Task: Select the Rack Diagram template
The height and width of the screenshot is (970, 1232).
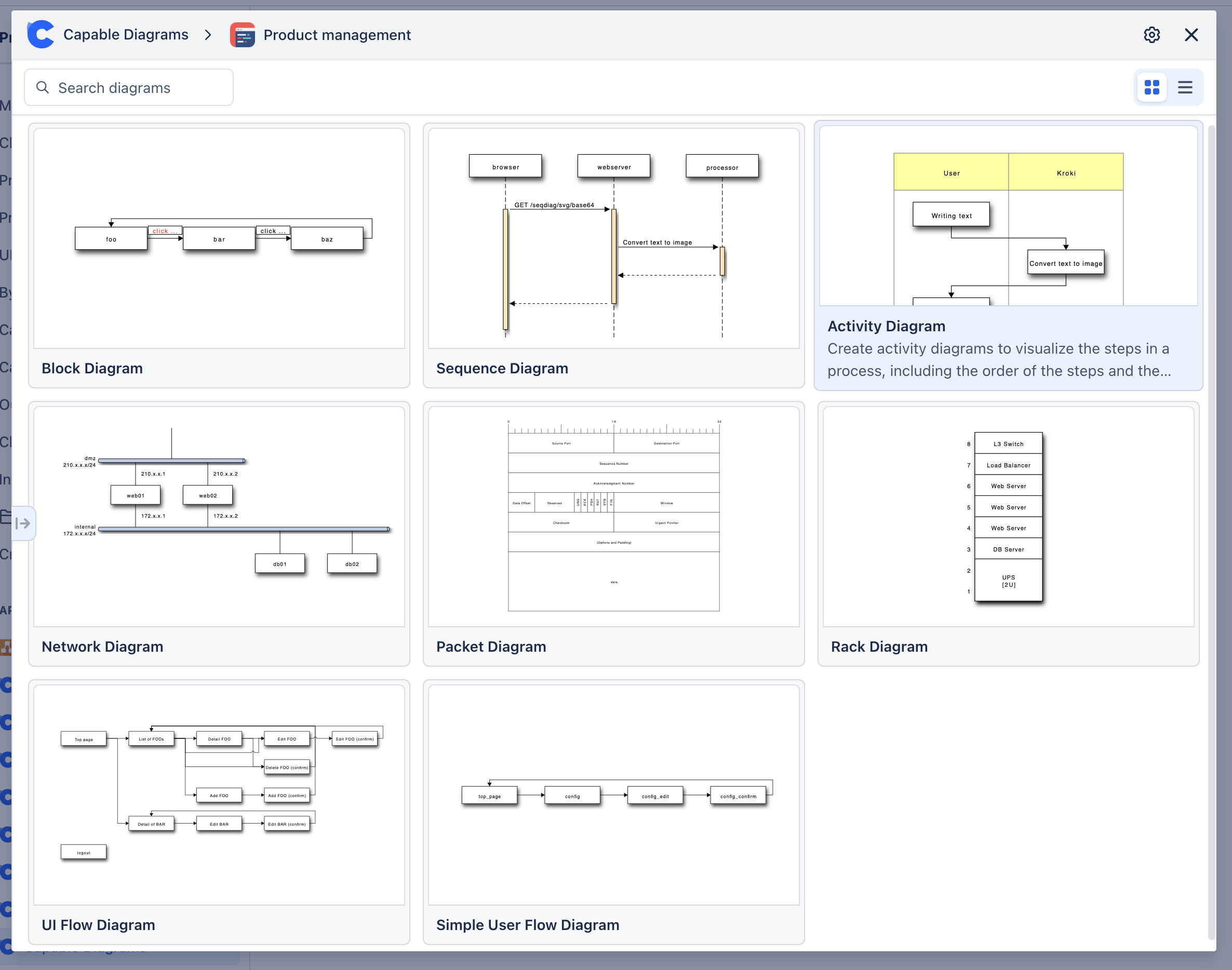Action: coord(1008,534)
